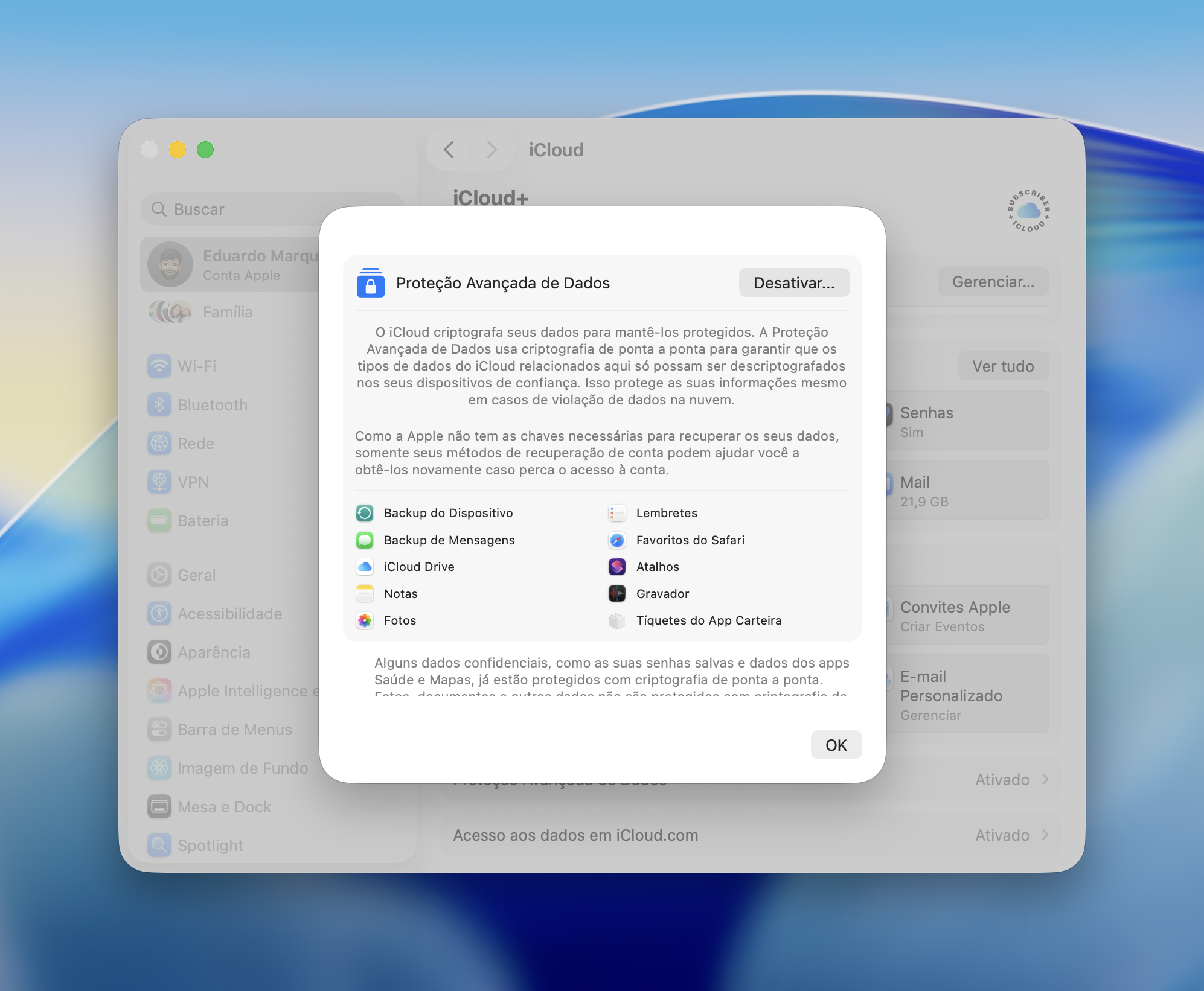This screenshot has height=991, width=1204.
Task: Click the Acessibilidade sidebar icon
Action: 159,614
